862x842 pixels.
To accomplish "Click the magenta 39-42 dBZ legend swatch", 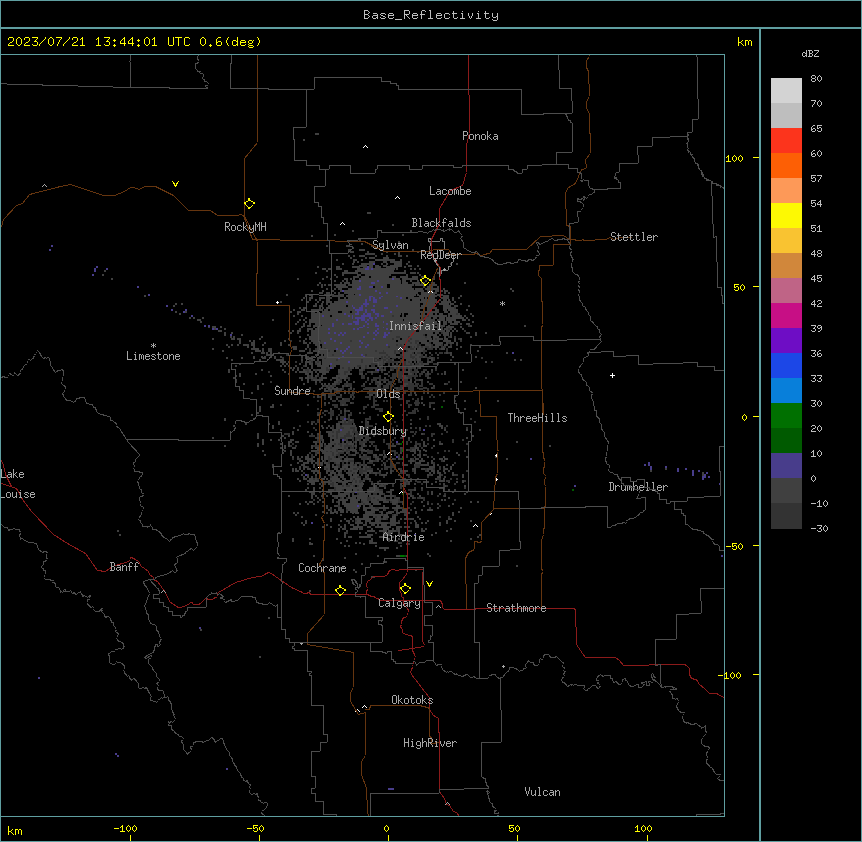I will click(786, 315).
